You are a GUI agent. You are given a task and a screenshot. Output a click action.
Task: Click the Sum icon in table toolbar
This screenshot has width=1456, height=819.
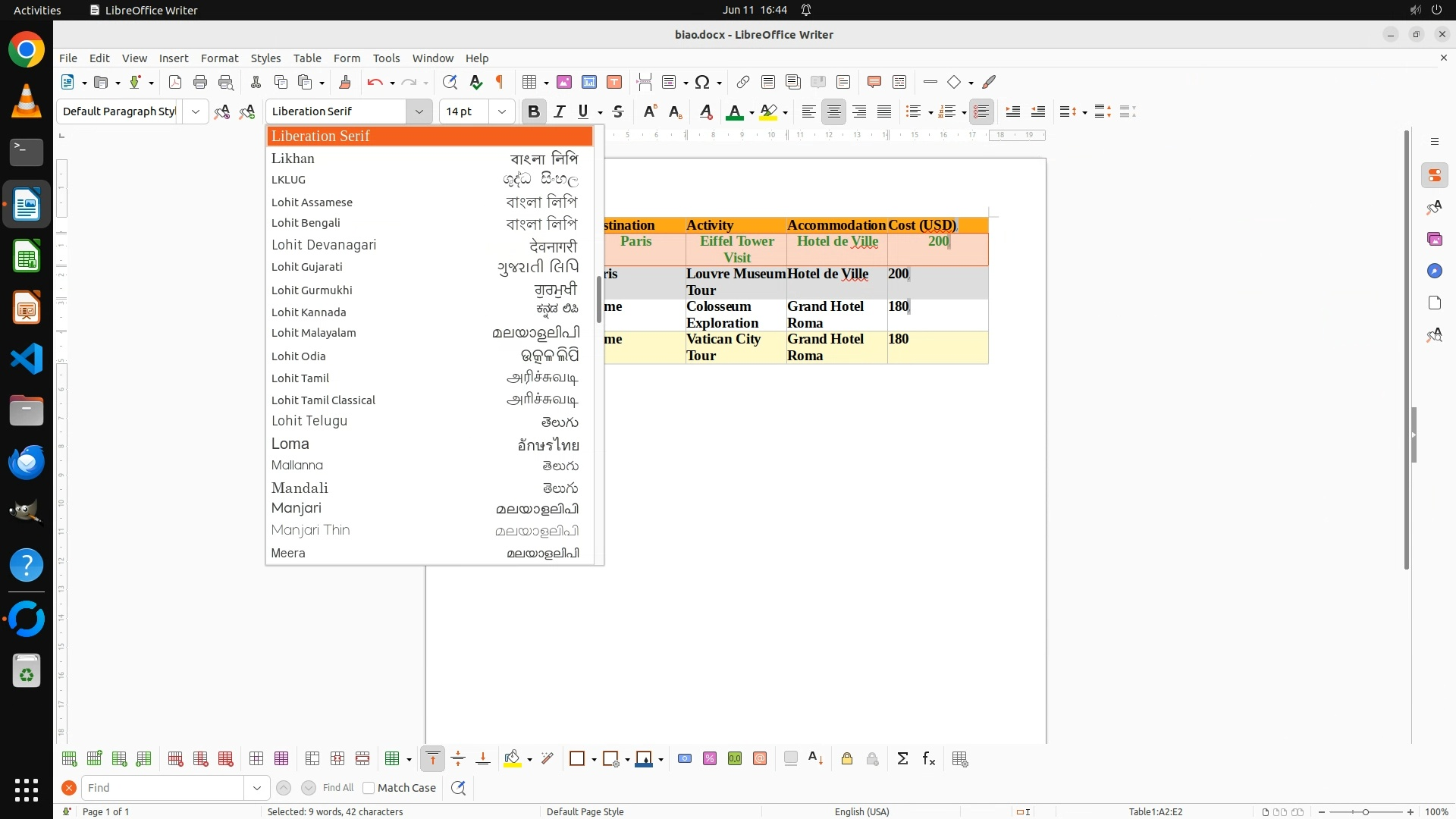(x=902, y=759)
